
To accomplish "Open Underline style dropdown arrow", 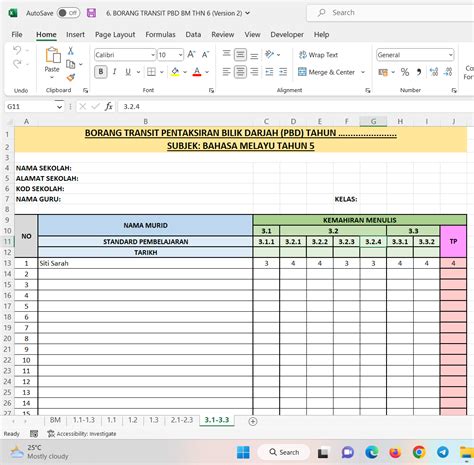I will pos(138,72).
